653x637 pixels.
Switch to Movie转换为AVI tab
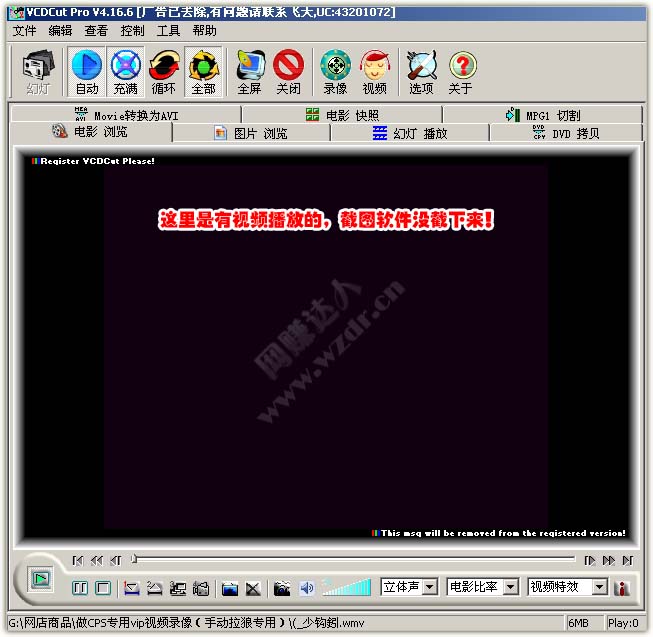[126, 115]
